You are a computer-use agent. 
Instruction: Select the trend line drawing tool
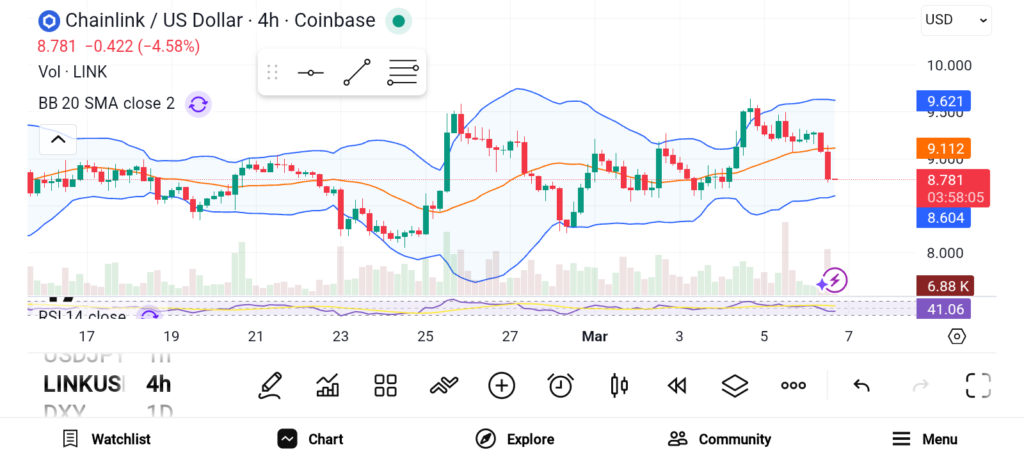356,72
